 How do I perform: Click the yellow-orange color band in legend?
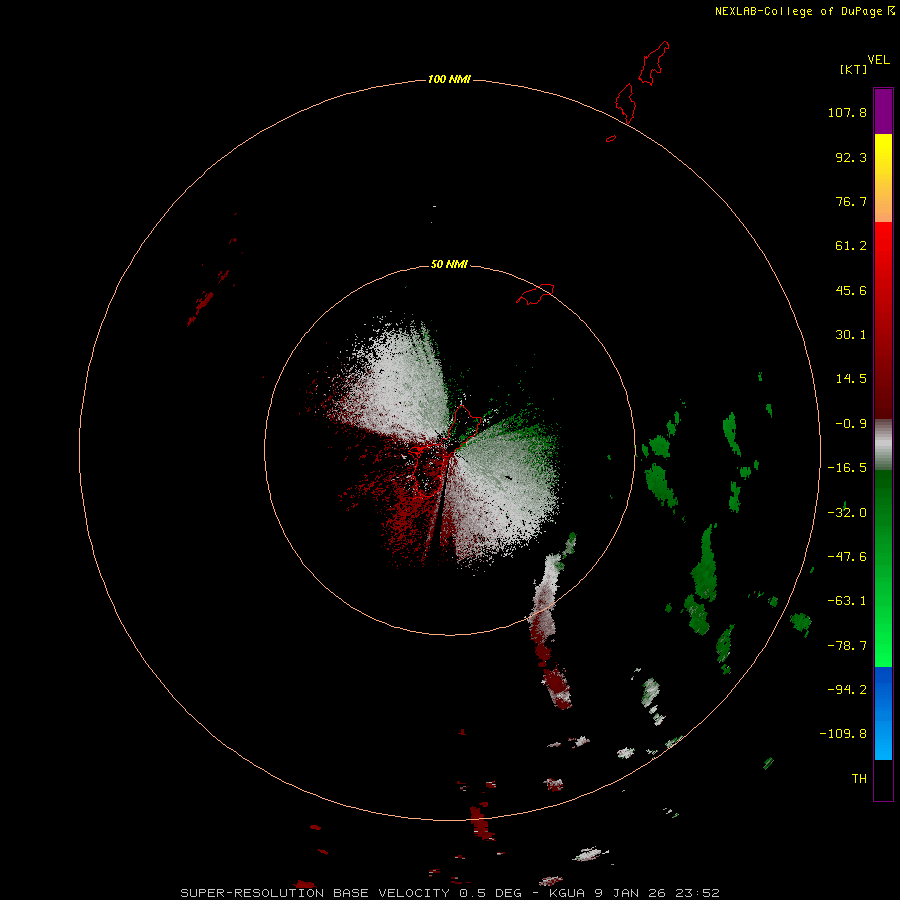pyautogui.click(x=883, y=178)
